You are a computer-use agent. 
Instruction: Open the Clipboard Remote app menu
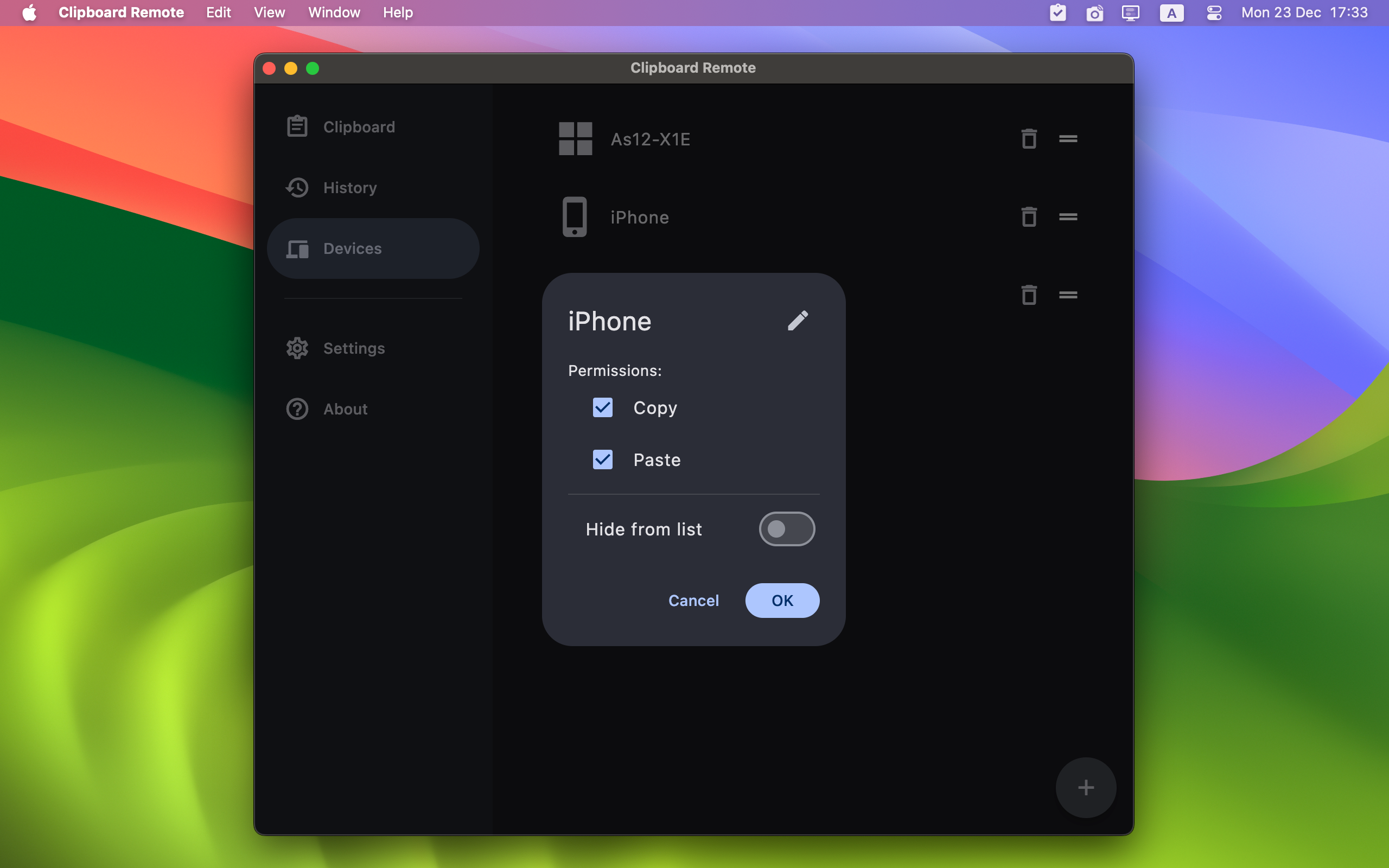pos(121,12)
